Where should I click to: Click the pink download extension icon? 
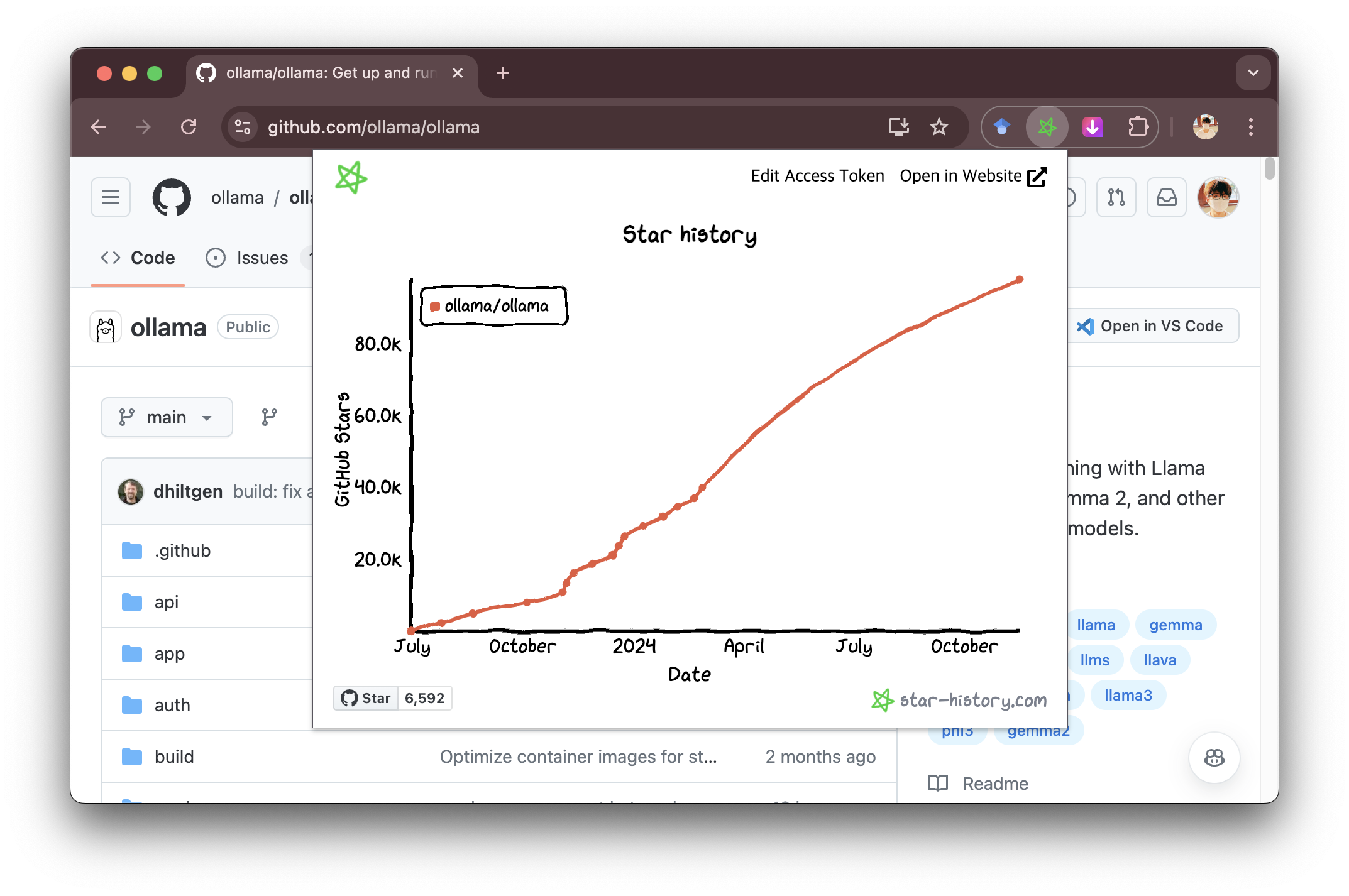(1093, 128)
